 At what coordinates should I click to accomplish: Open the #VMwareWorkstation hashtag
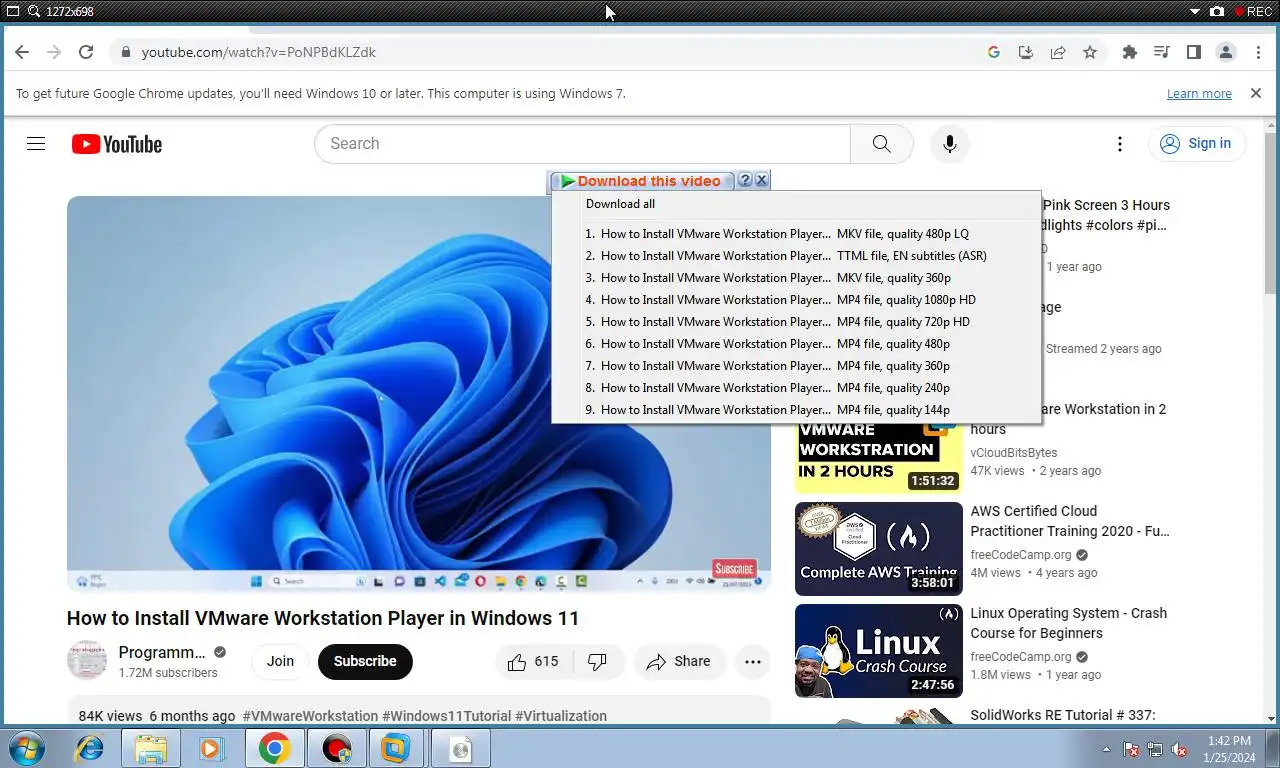tap(310, 716)
